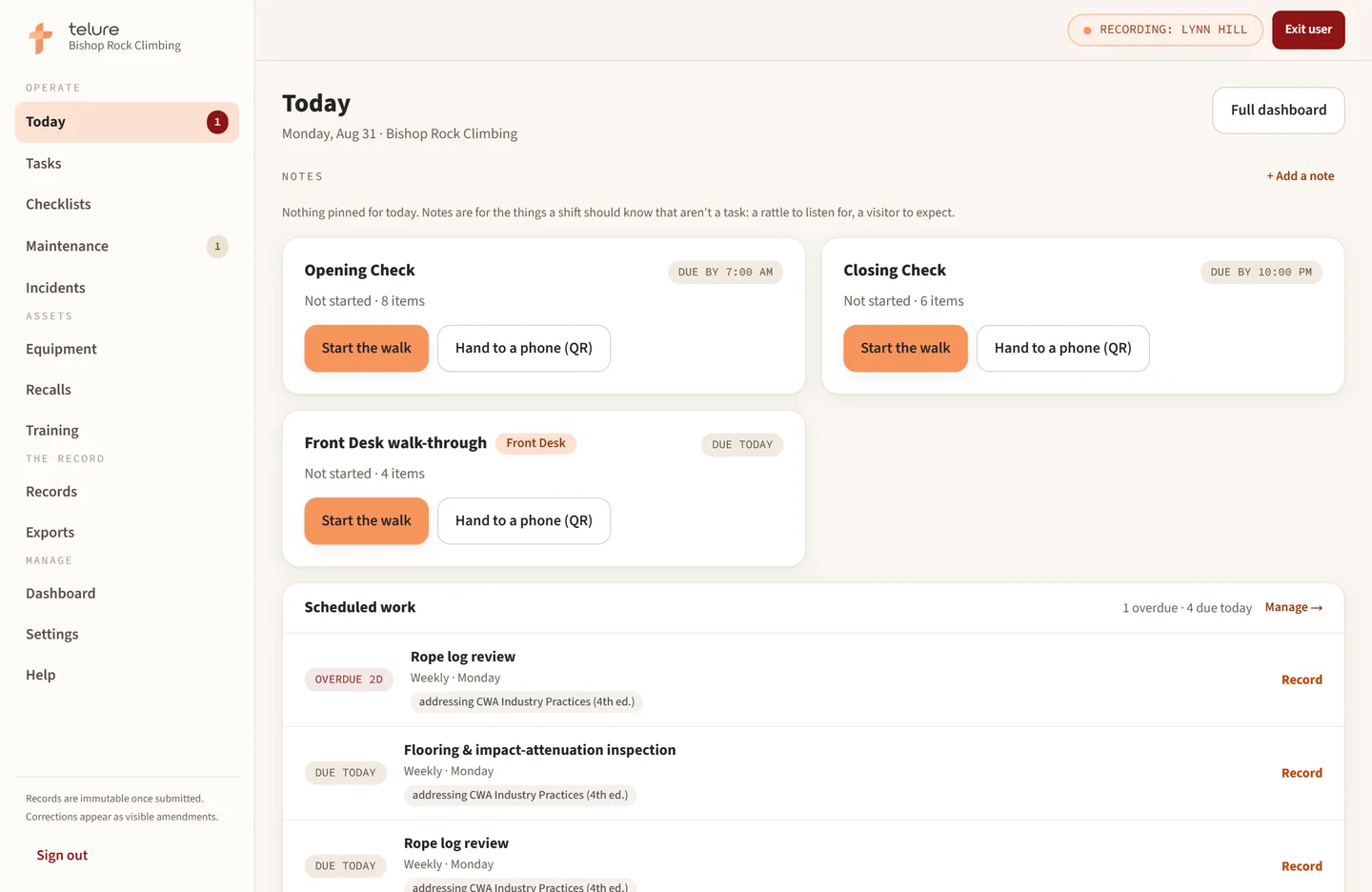
Task: Click the "1 overdue · 4 due today" summary
Action: coord(1187,608)
